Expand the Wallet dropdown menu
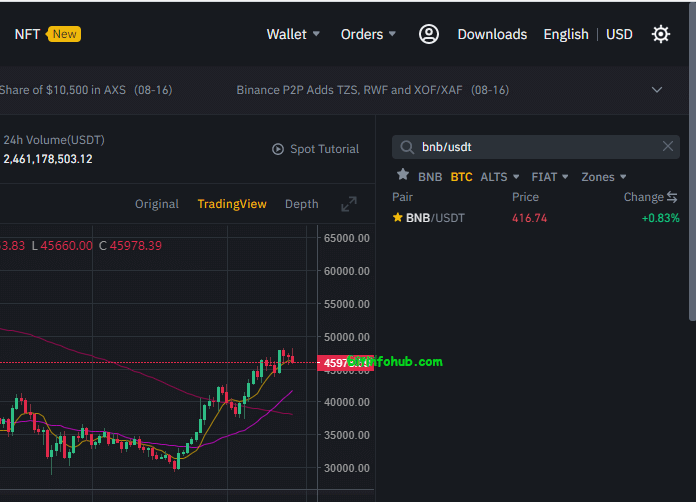Screen dimensions: 696x502 [293, 34]
